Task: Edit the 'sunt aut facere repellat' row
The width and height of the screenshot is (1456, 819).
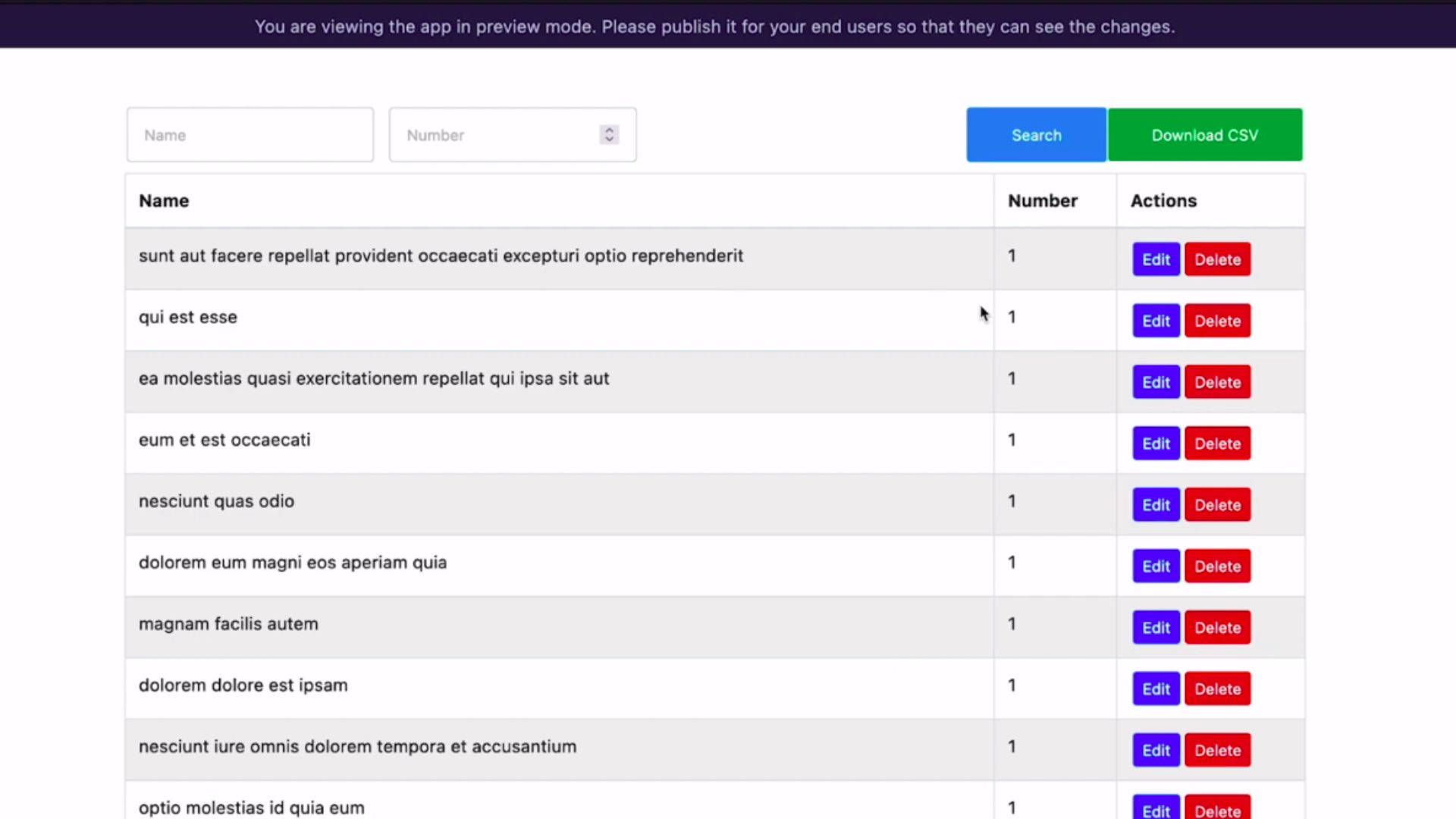Action: click(1156, 259)
